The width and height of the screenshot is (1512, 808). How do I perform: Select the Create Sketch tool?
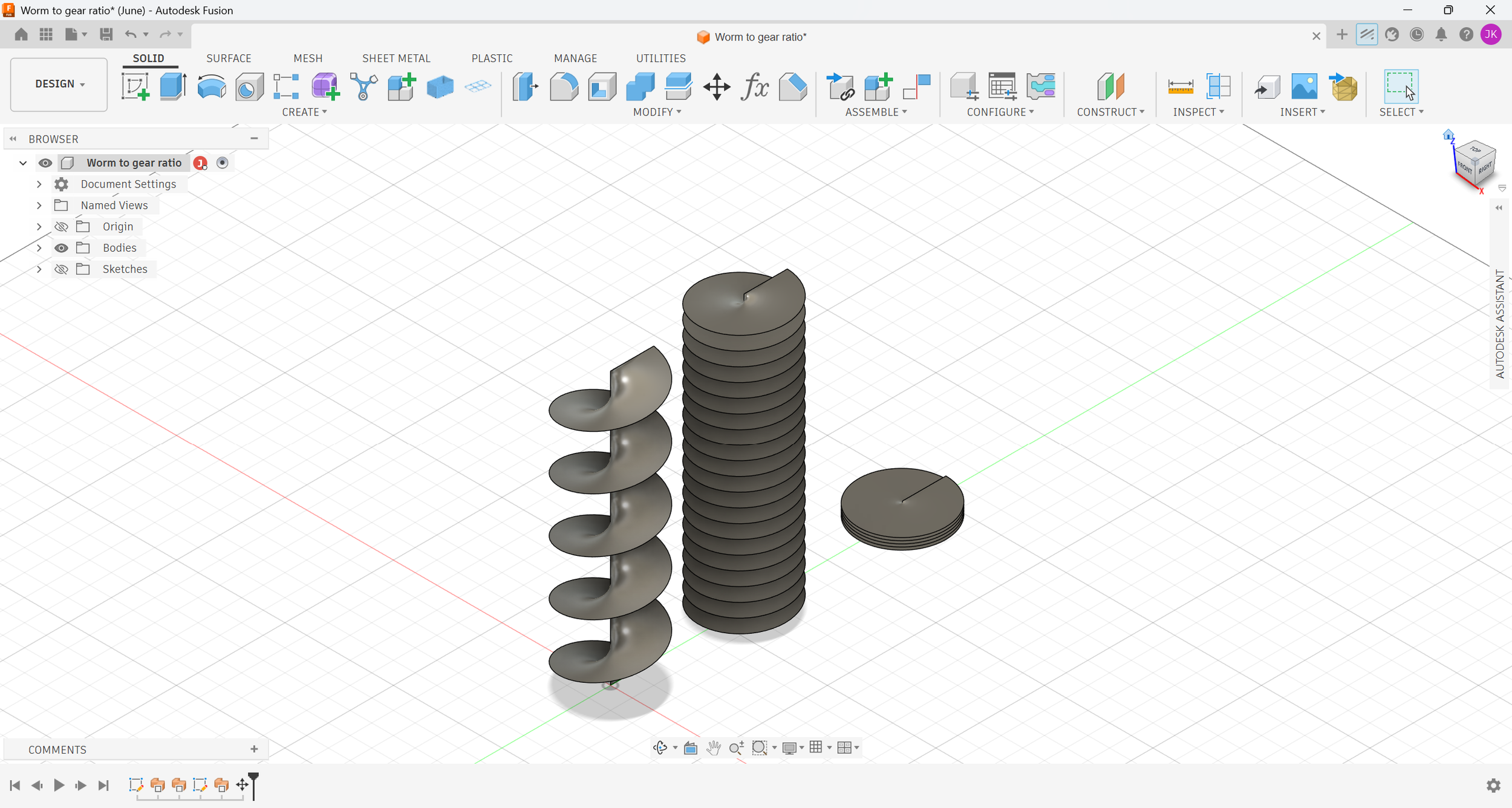click(x=135, y=86)
